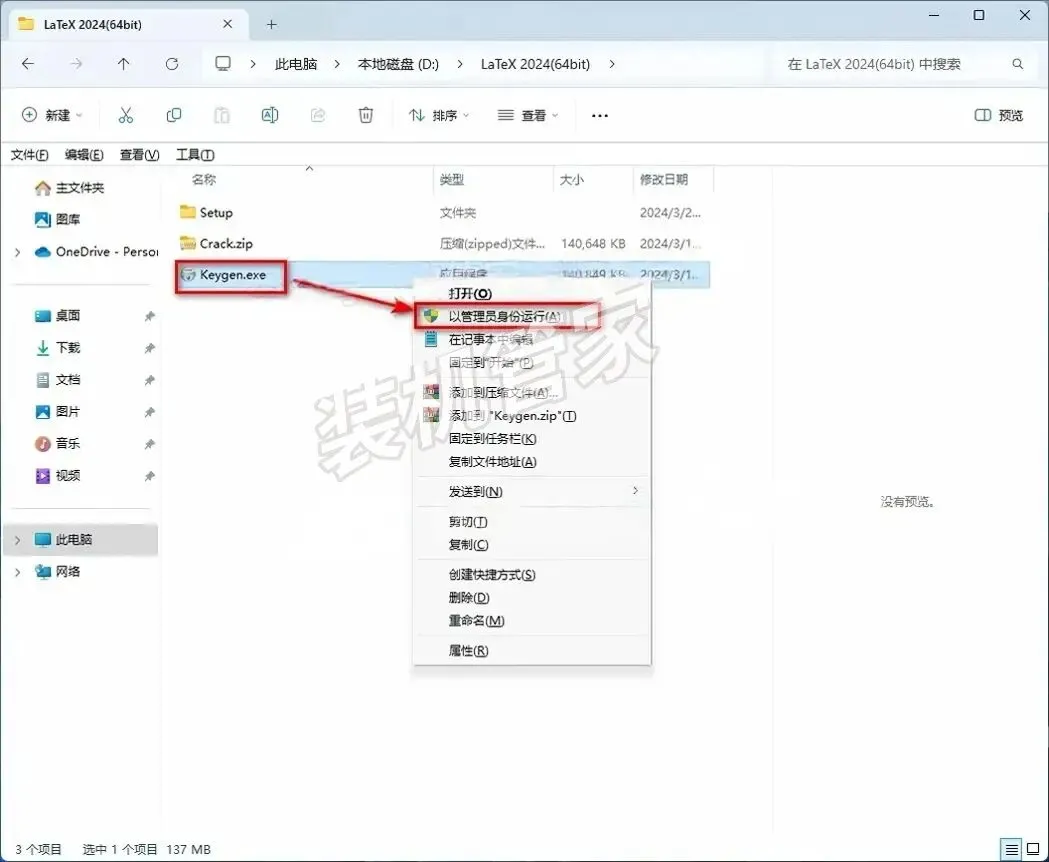Expand the 网络 tree node
Image resolution: width=1049 pixels, height=862 pixels.
tap(17, 572)
